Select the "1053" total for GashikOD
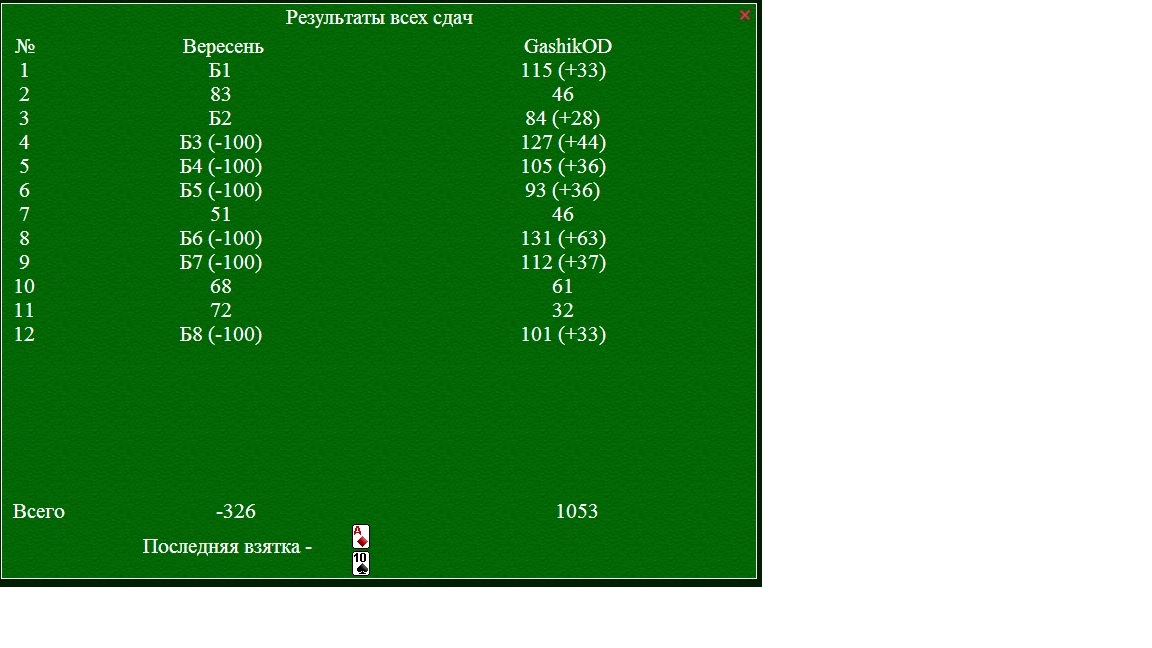Screen dimensions: 1152x648 [577, 511]
